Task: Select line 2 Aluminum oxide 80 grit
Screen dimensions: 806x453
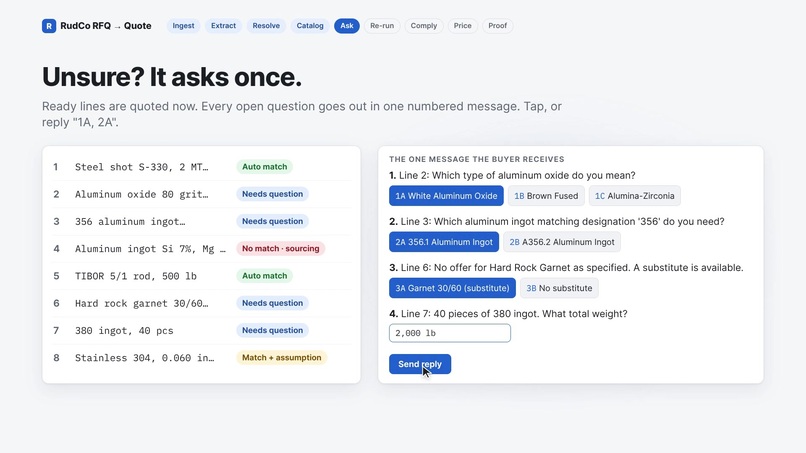Action: [x=202, y=194]
